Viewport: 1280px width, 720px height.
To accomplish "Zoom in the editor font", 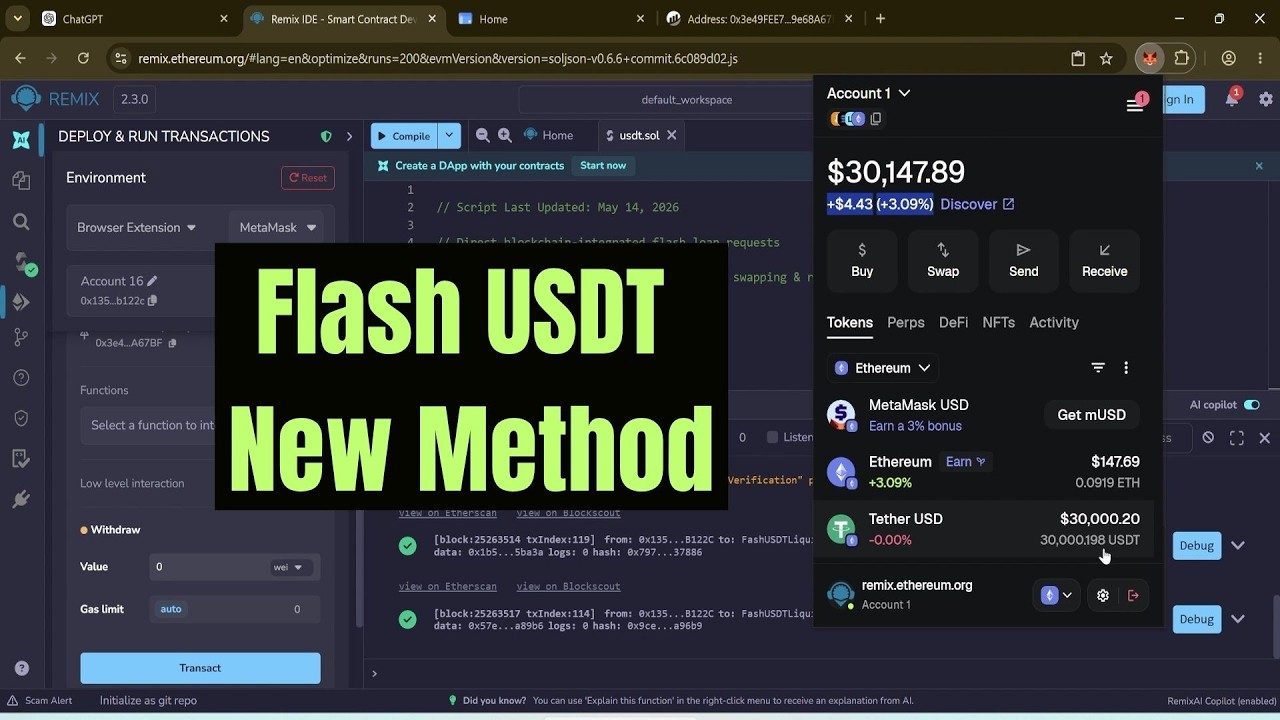I will 505,135.
